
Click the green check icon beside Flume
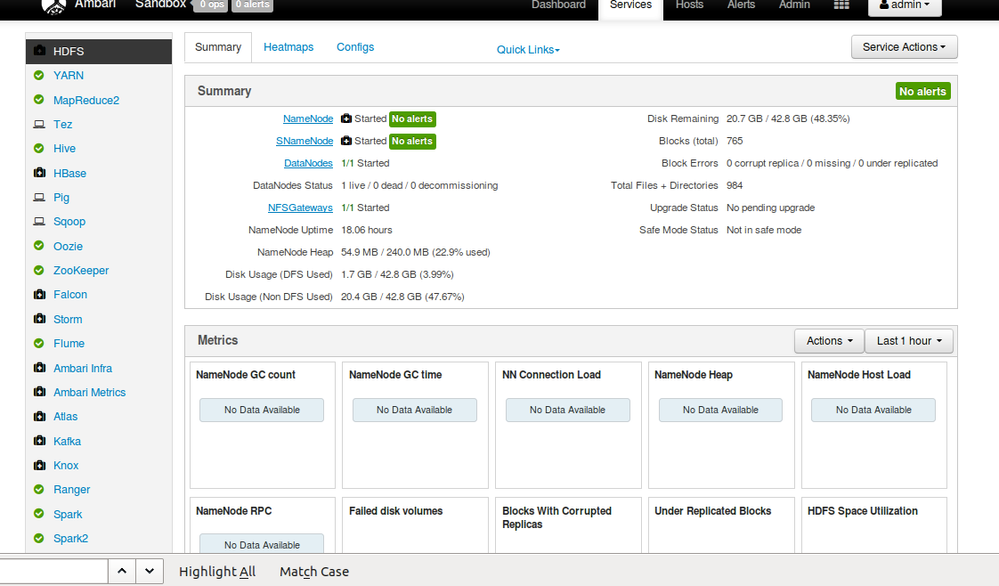[39, 343]
